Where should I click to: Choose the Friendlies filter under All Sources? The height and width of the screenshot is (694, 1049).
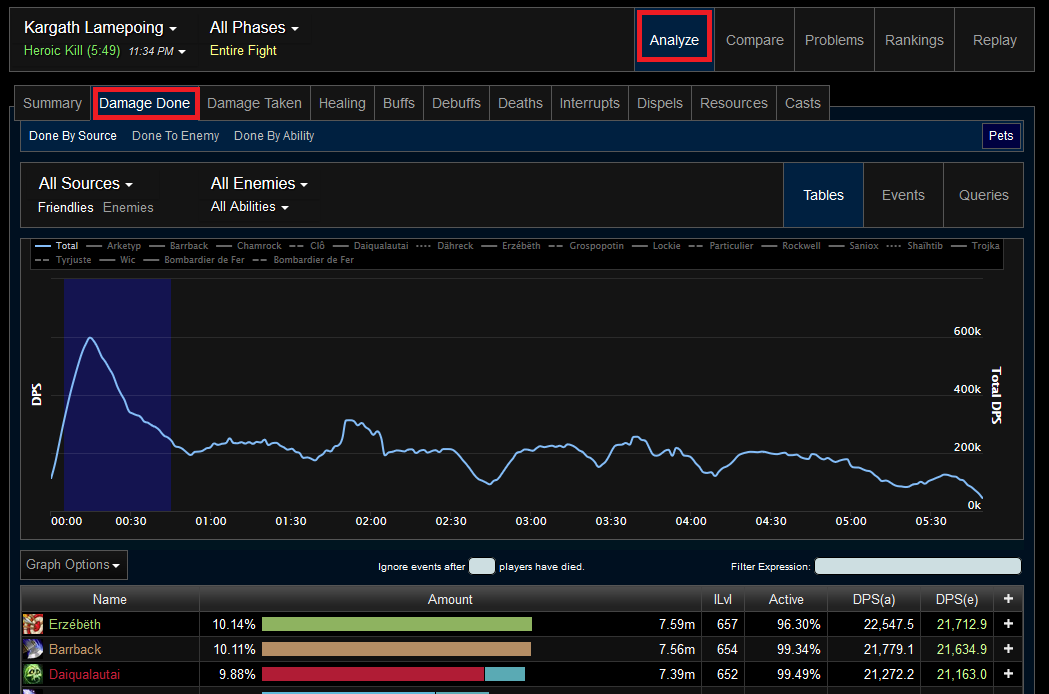[x=66, y=207]
